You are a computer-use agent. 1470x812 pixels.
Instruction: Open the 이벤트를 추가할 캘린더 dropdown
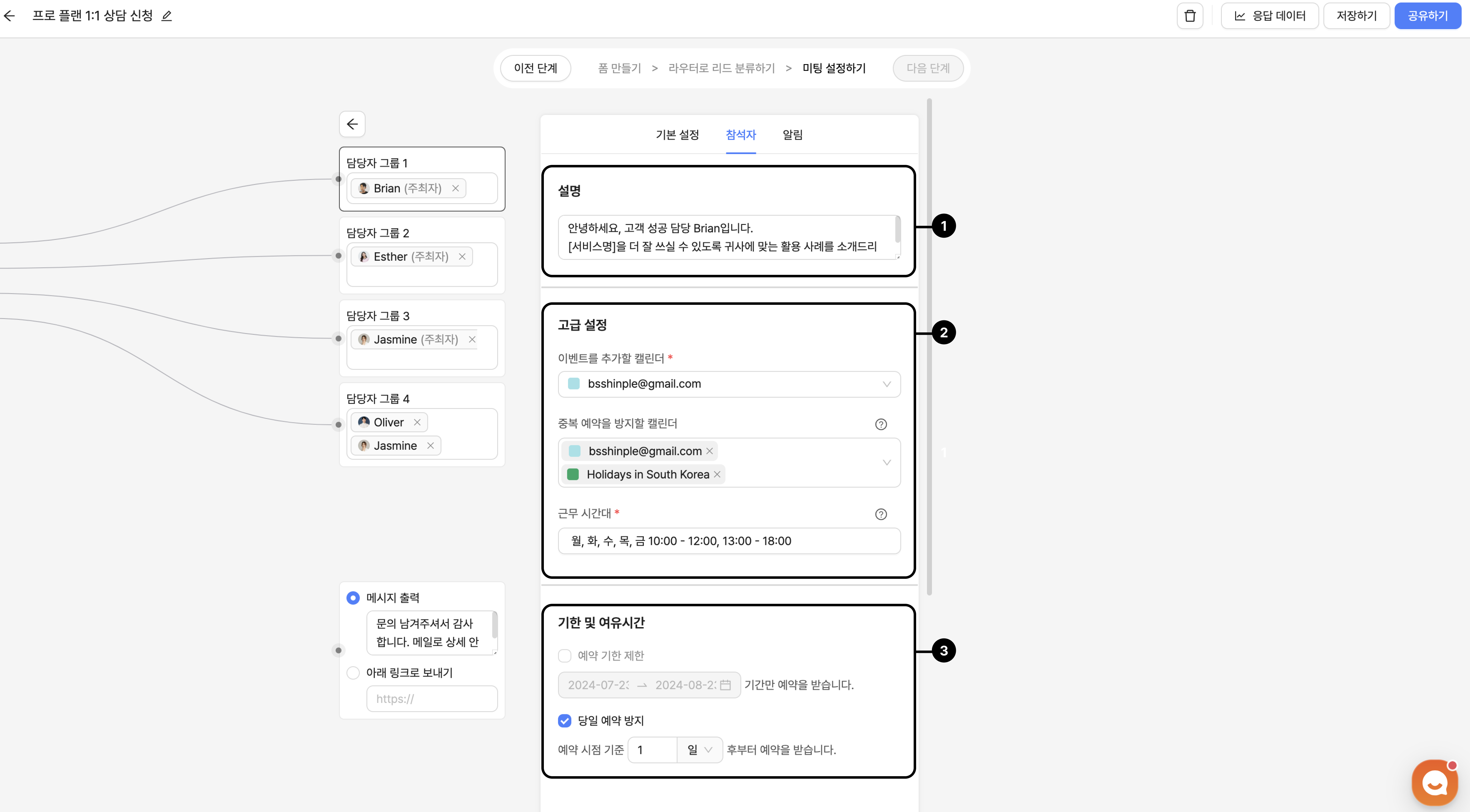coord(729,384)
